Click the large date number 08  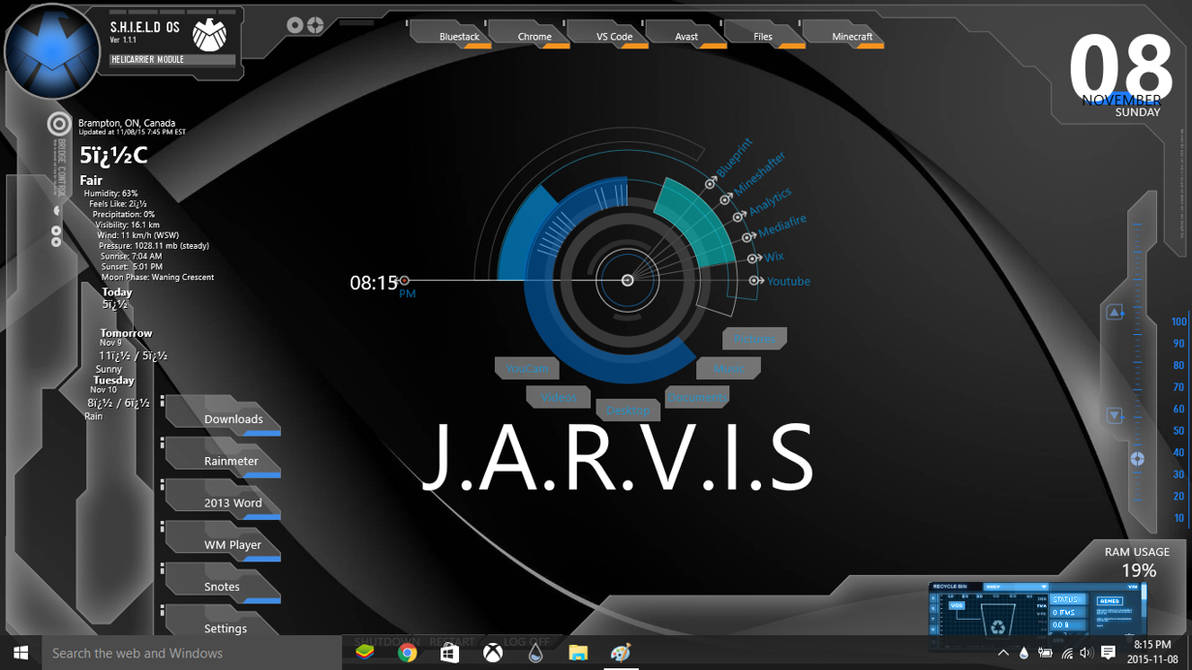[1121, 67]
